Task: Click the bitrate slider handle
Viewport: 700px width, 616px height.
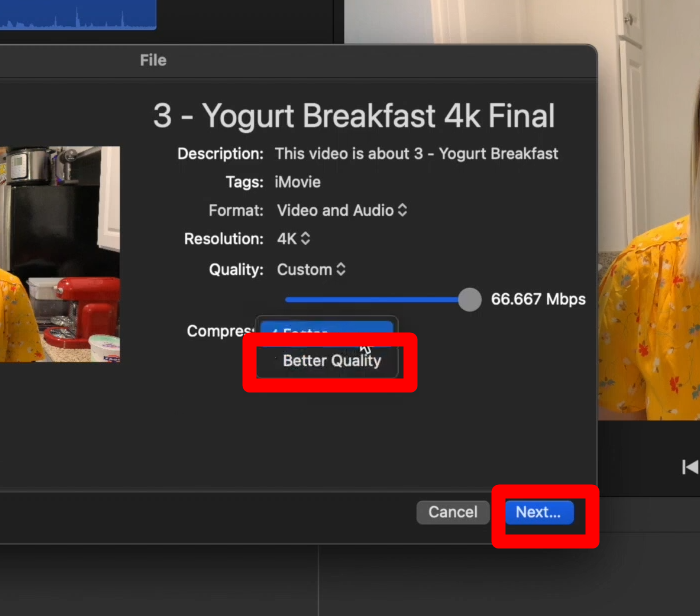Action: [x=470, y=300]
